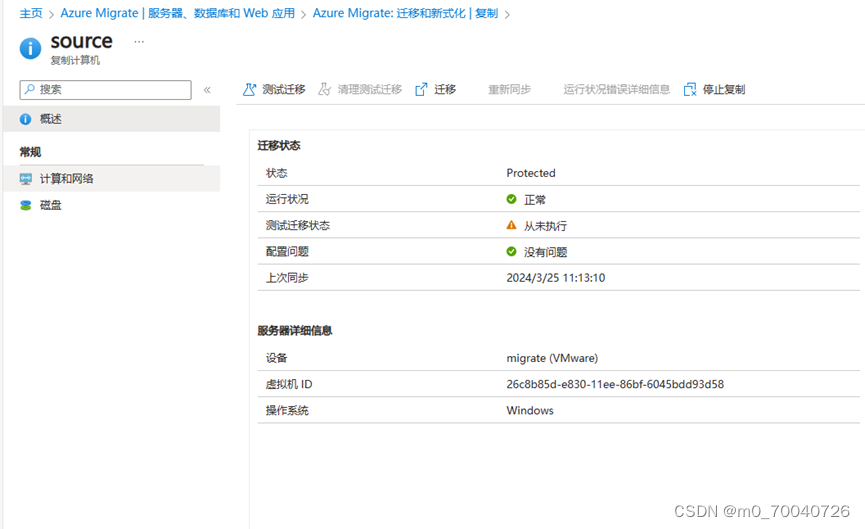Click the 配置问题 row label
Screen dimensions: 865x529
pyautogui.click(x=287, y=252)
